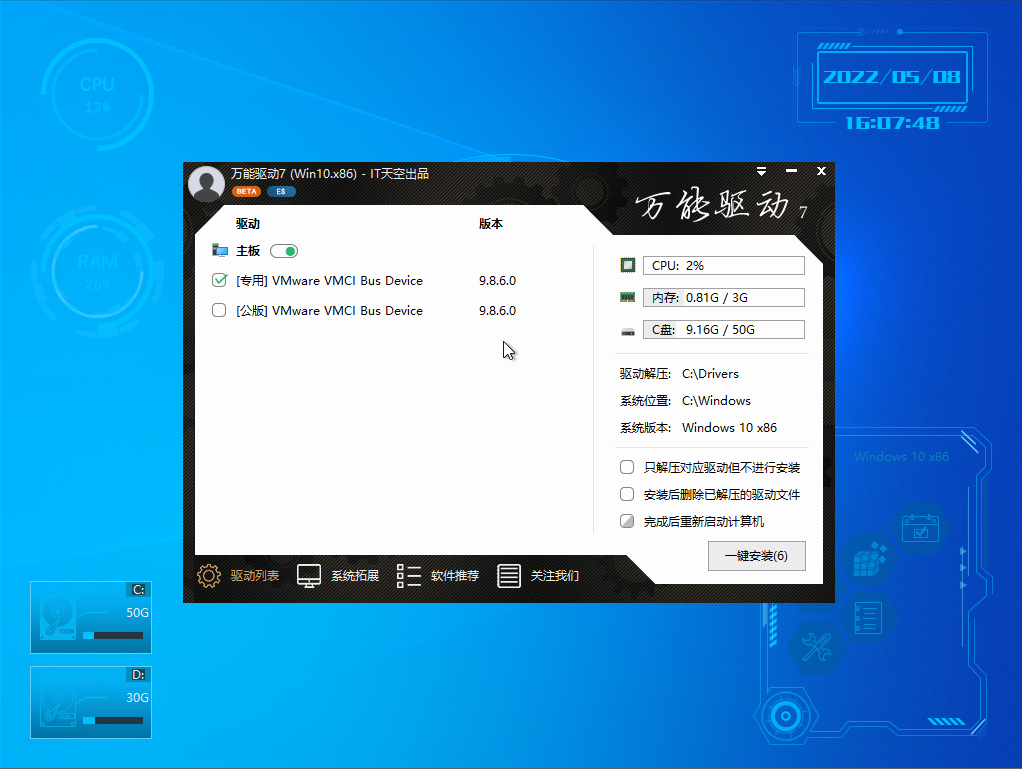Click the document icon for 关注我们
The height and width of the screenshot is (769, 1022).
coord(509,576)
